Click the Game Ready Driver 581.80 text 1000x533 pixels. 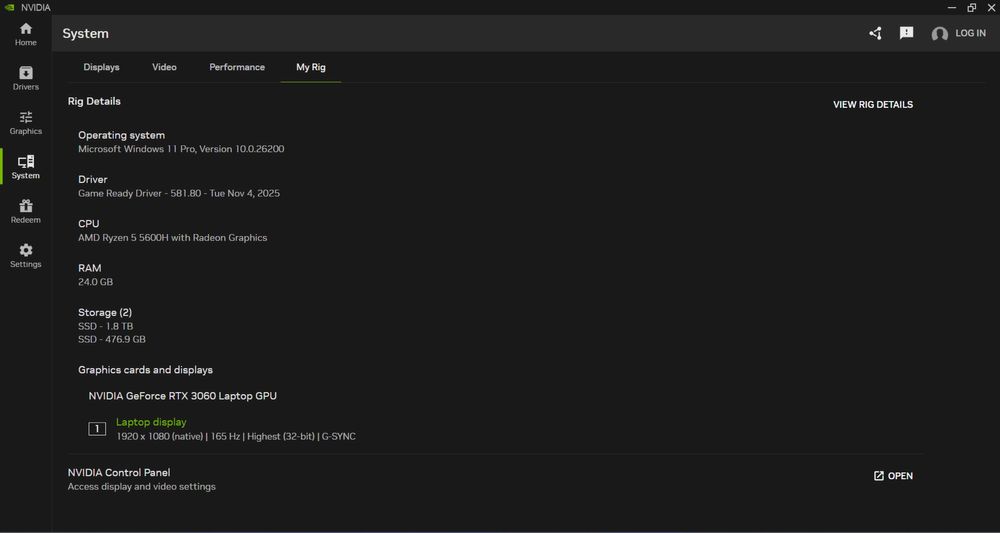click(179, 193)
